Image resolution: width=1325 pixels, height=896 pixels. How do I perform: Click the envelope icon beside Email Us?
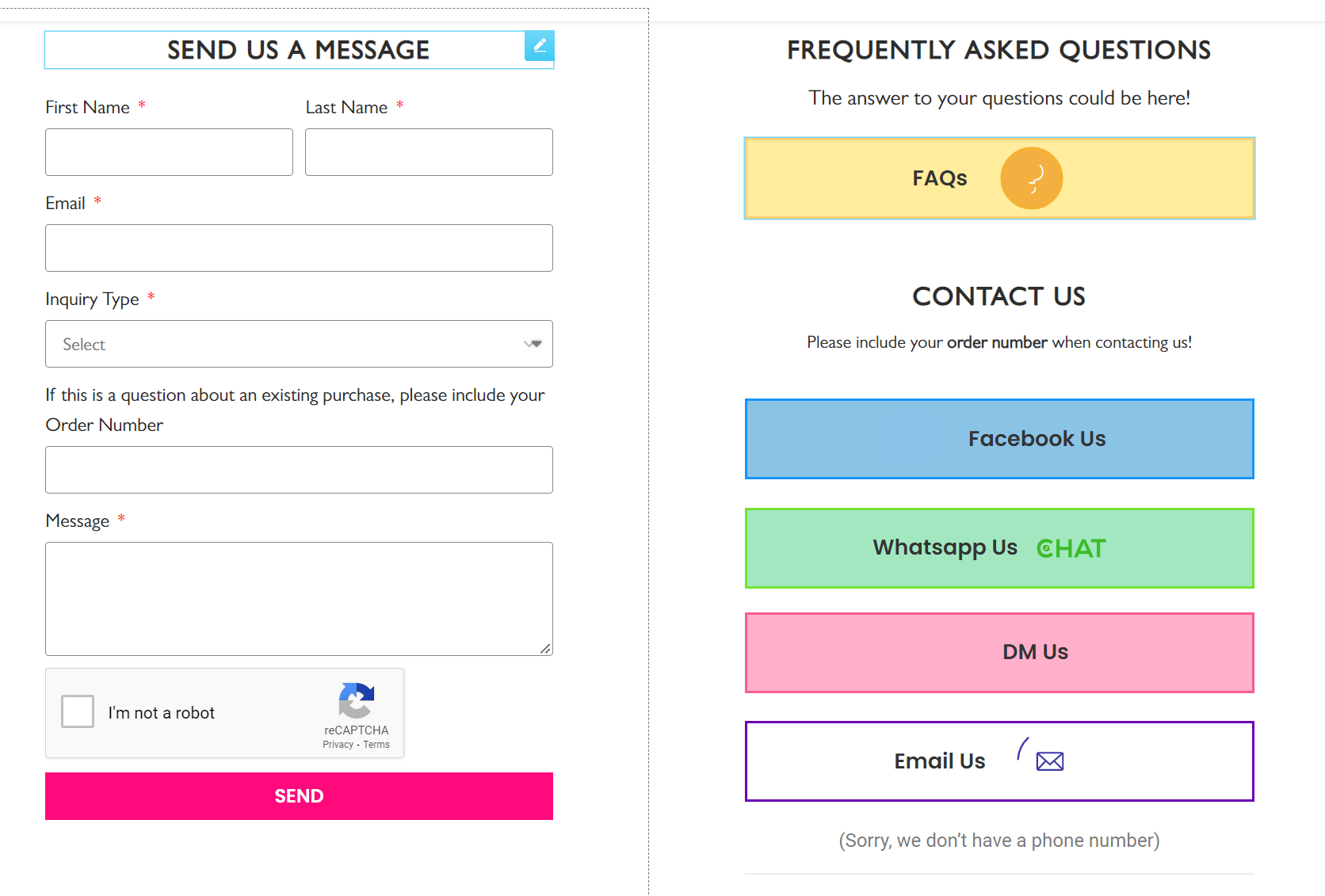tap(1049, 761)
